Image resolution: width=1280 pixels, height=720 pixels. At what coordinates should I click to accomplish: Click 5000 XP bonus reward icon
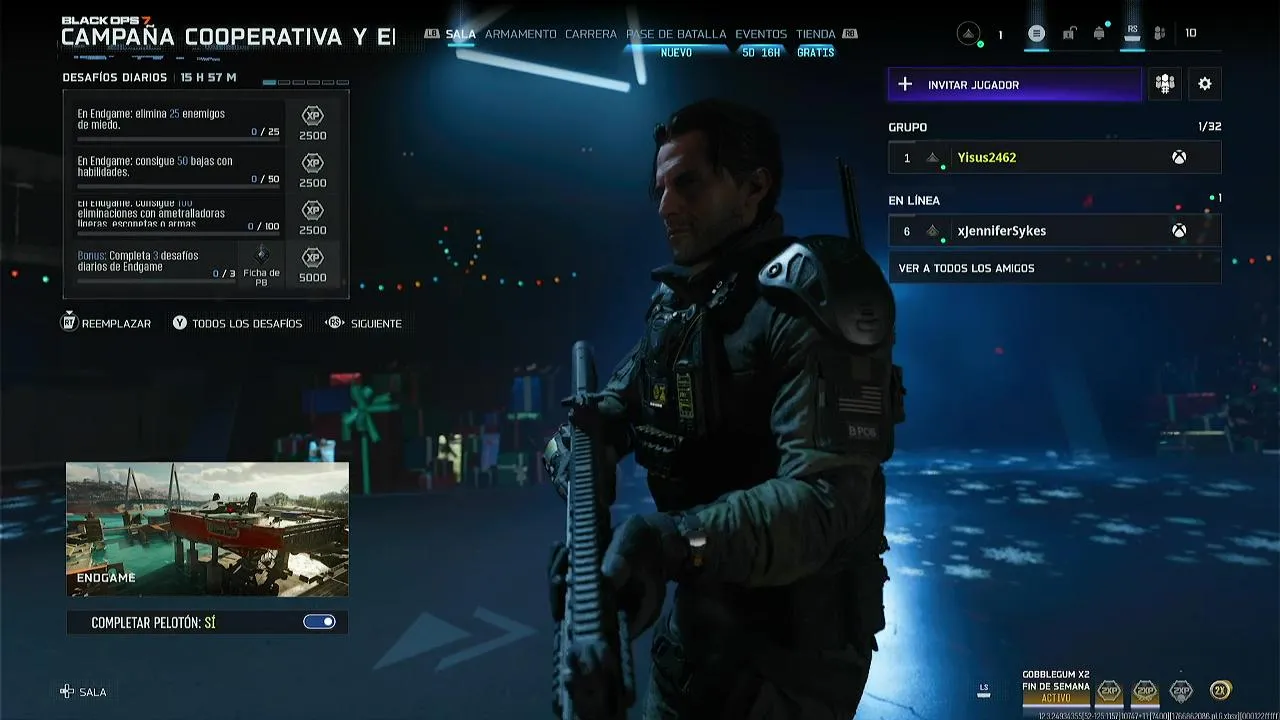click(x=313, y=257)
